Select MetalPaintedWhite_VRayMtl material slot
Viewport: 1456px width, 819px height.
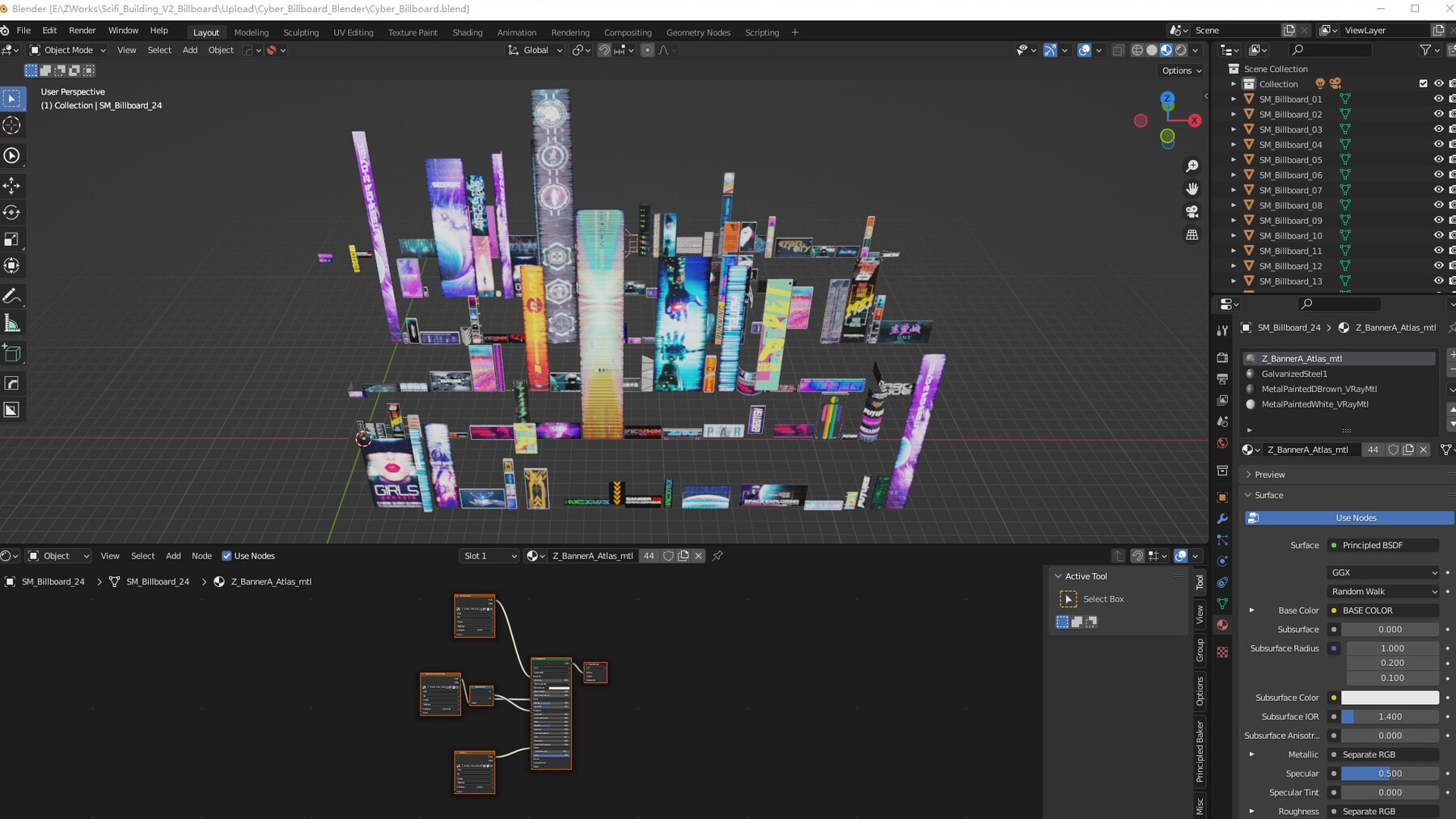tap(1339, 404)
